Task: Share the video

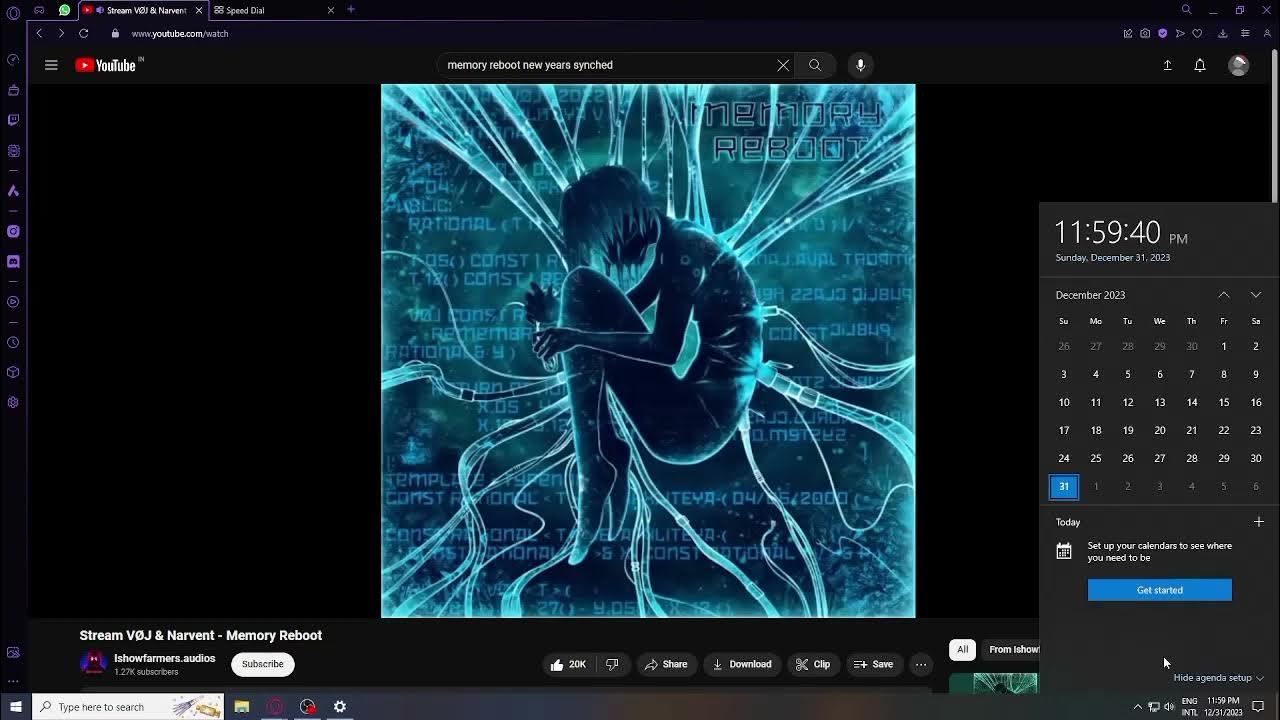Action: (x=666, y=664)
